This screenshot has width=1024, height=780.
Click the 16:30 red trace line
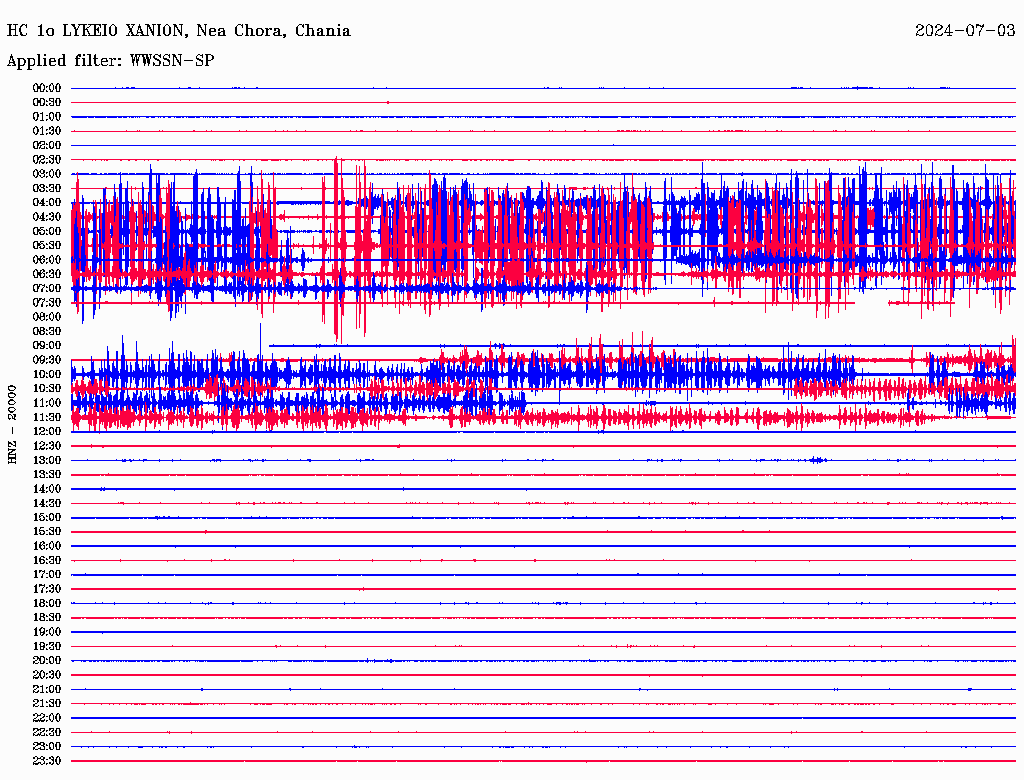tap(543, 561)
